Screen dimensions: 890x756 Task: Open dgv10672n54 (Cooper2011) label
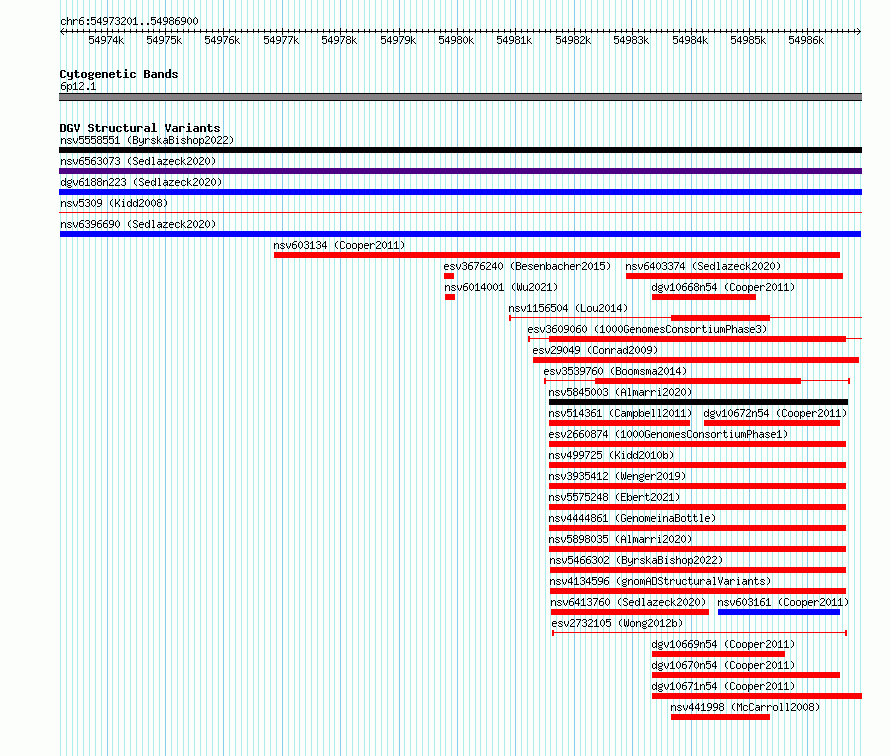pos(775,413)
